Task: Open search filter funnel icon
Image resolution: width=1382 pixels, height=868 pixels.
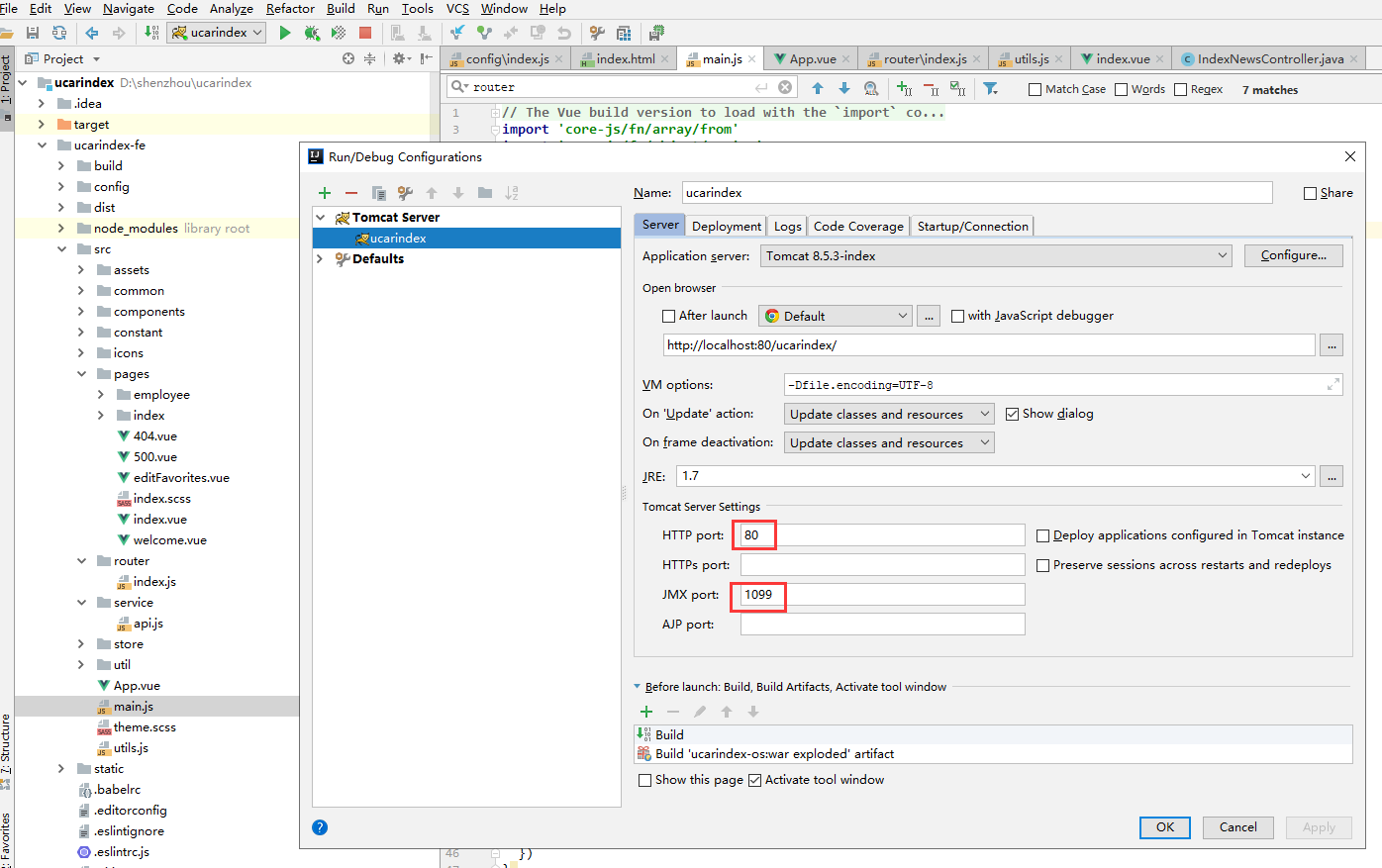Action: pos(990,88)
